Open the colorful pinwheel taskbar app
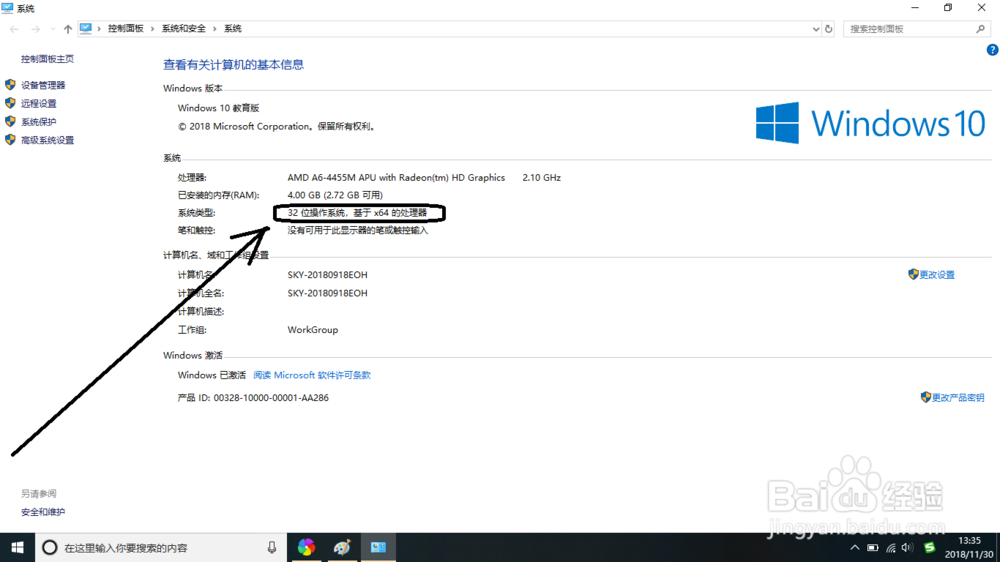Screen dimensions: 1000x562 point(306,547)
